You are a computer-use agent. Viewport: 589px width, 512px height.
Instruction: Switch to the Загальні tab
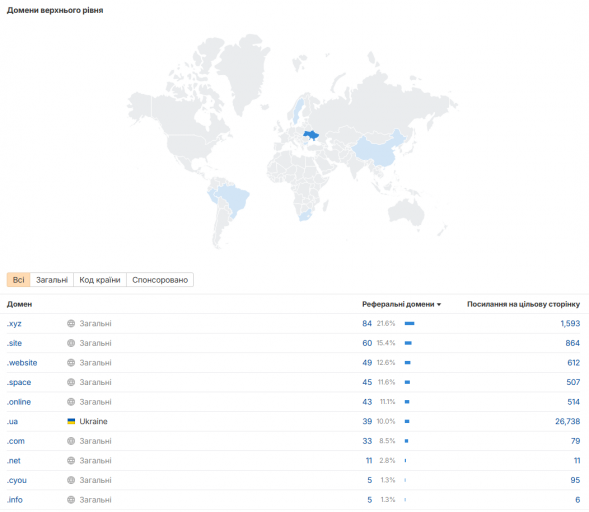pyautogui.click(x=52, y=280)
